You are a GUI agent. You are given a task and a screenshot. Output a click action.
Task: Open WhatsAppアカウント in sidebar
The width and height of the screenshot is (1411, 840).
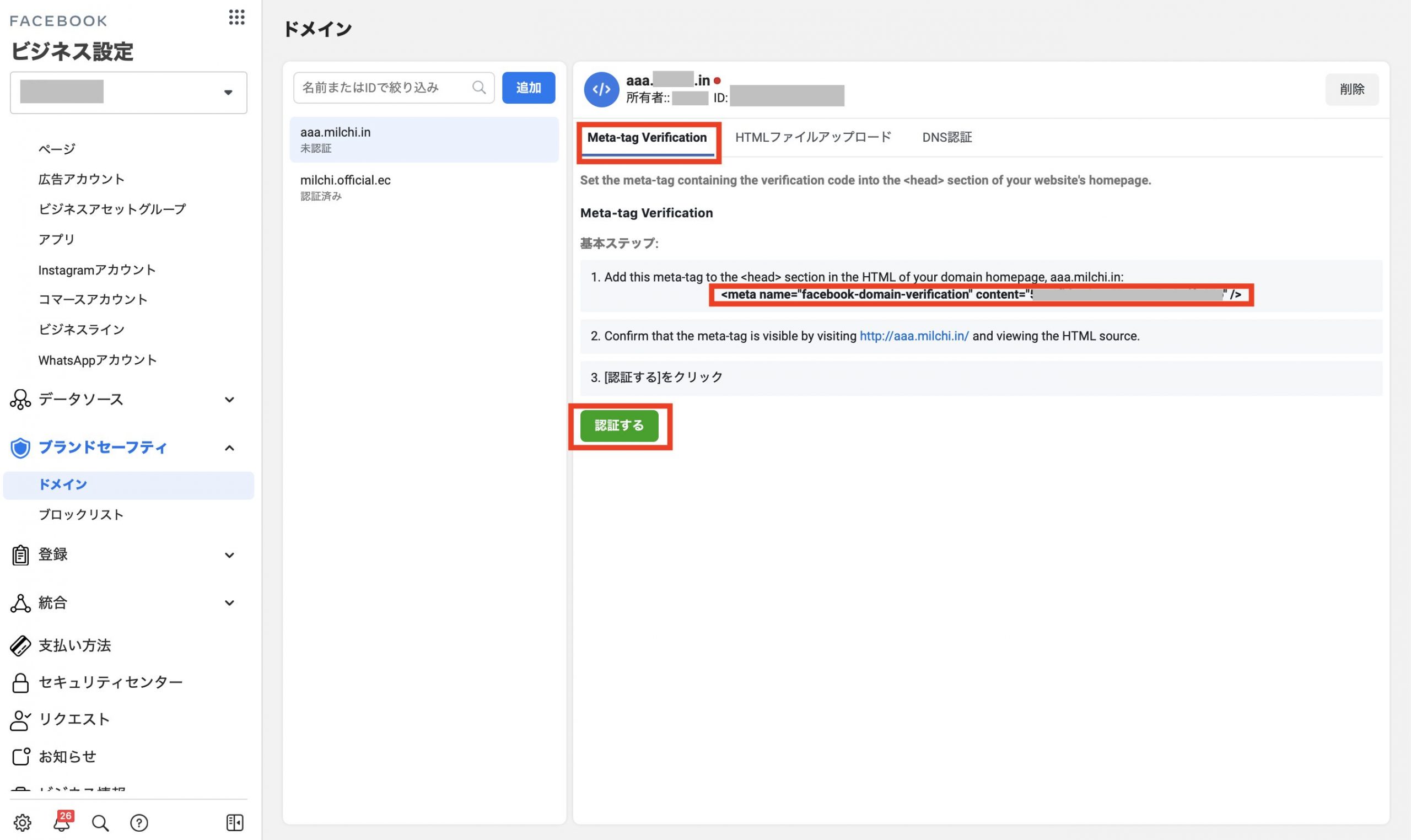[x=98, y=360]
